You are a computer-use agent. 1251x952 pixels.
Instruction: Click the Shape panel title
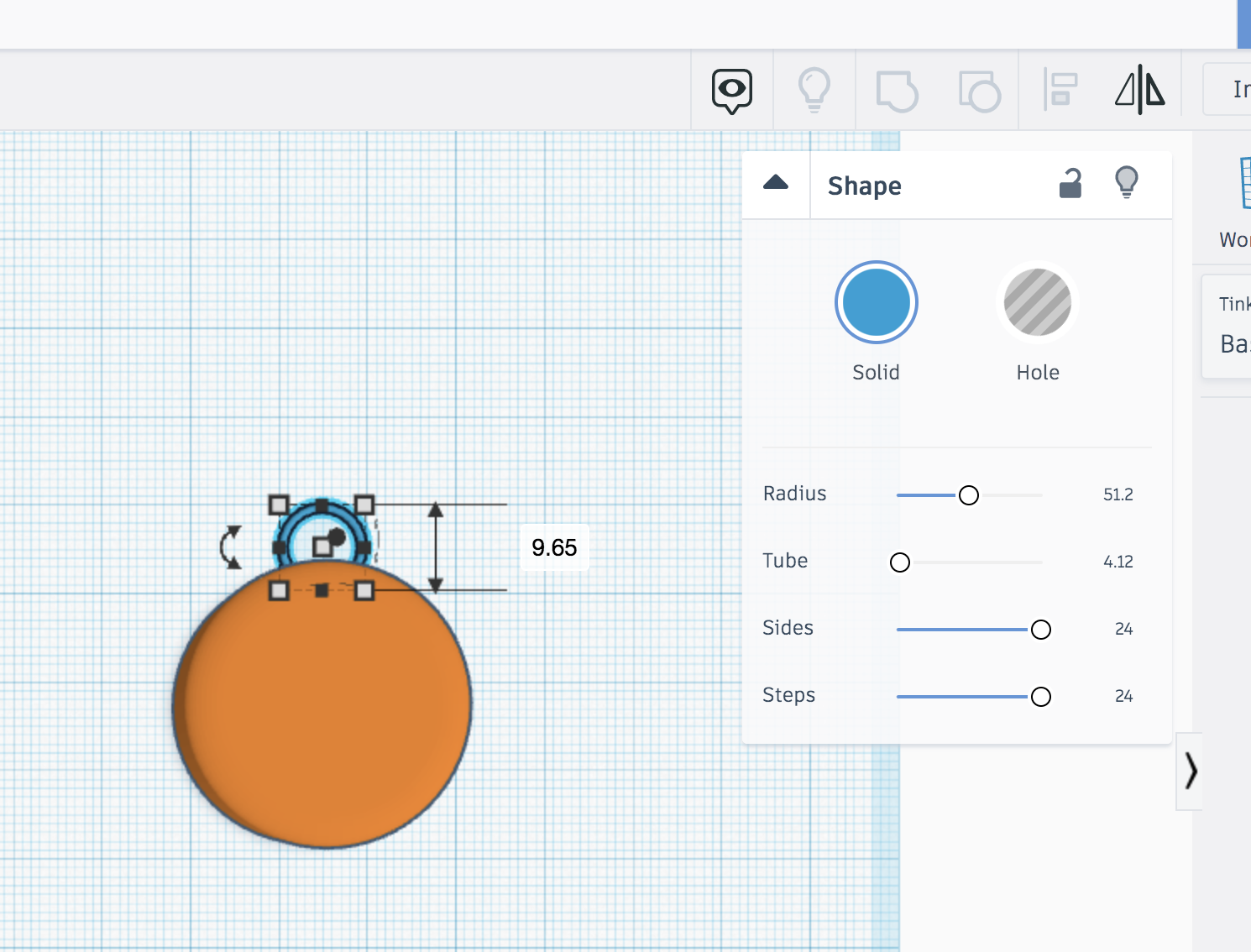(864, 186)
